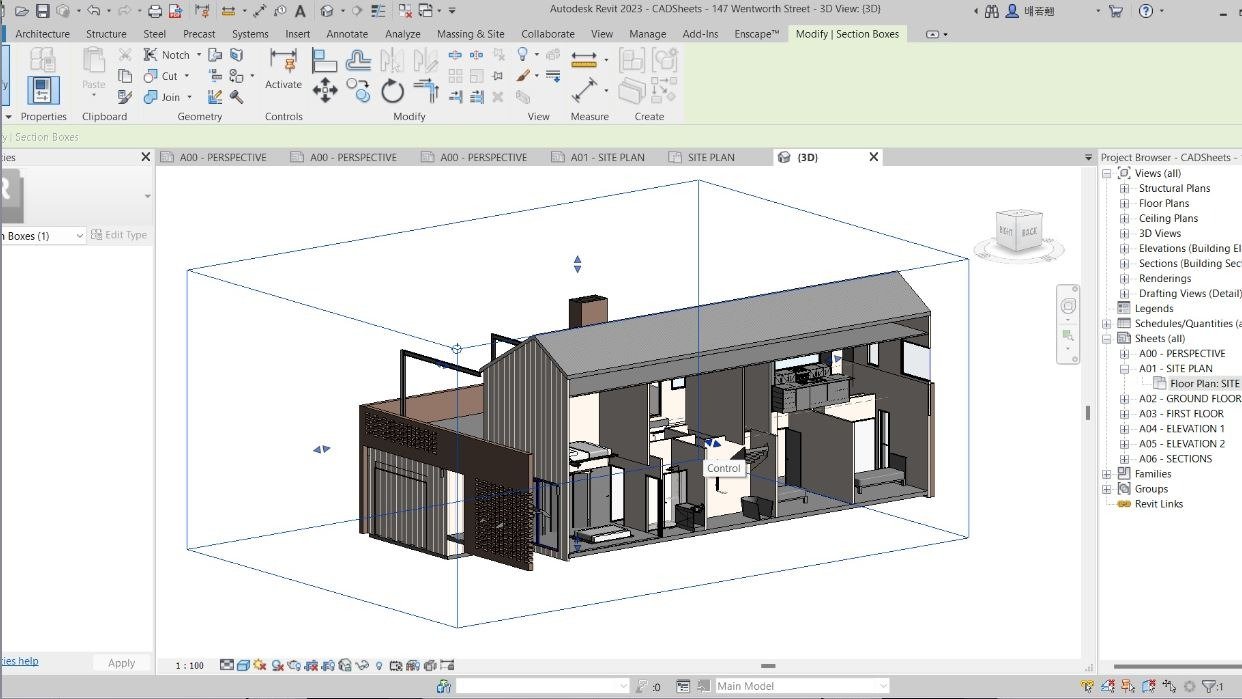This screenshot has width=1242, height=699.
Task: Toggle Temporary Hide/Isolate glasses icon
Action: 362,665
